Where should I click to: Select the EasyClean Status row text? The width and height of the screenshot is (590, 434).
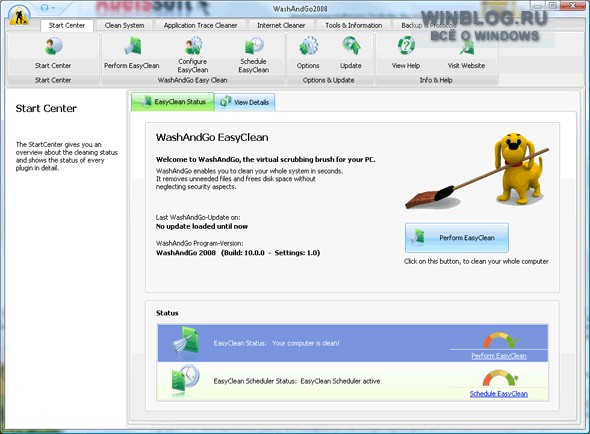click(x=277, y=343)
